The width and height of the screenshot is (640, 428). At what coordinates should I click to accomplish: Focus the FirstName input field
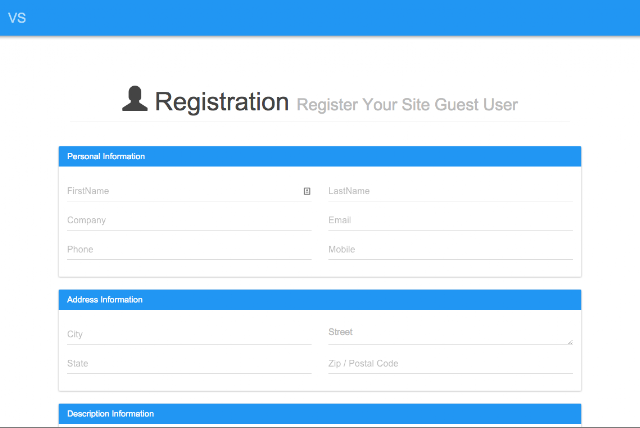(189, 191)
